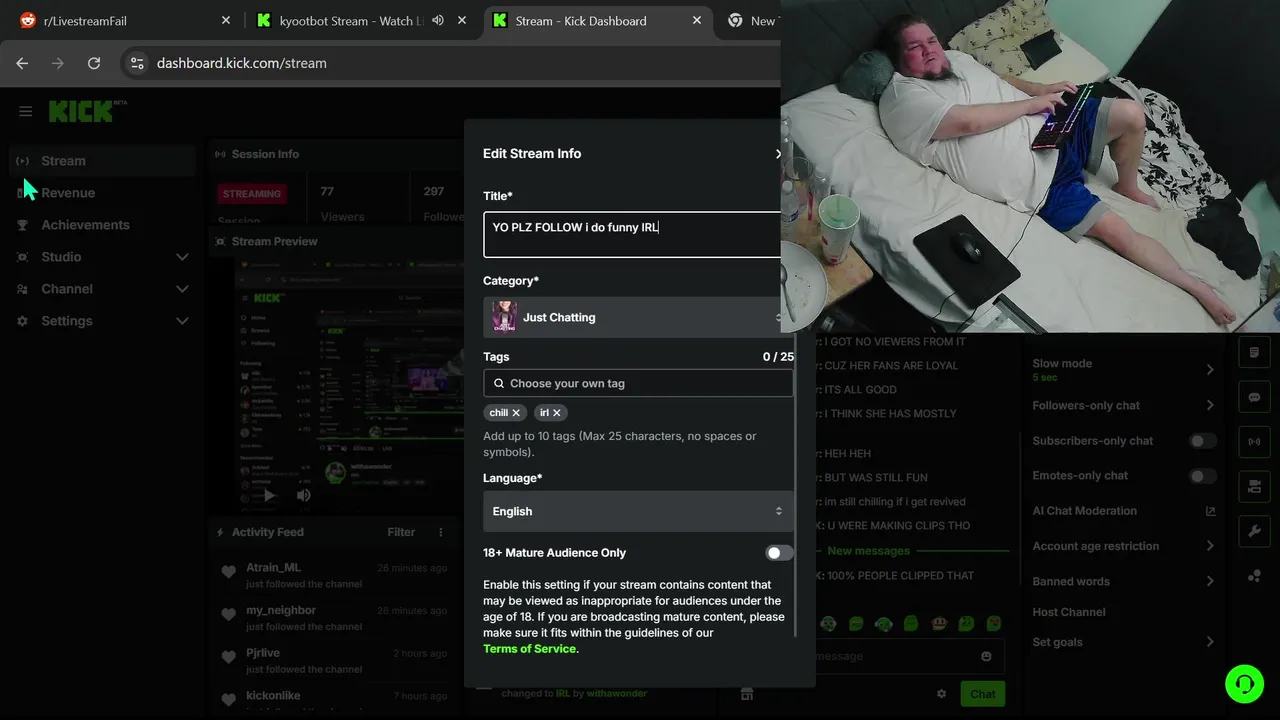Click New messages indicator in chat
Viewport: 1280px width, 720px height.
[869, 551]
